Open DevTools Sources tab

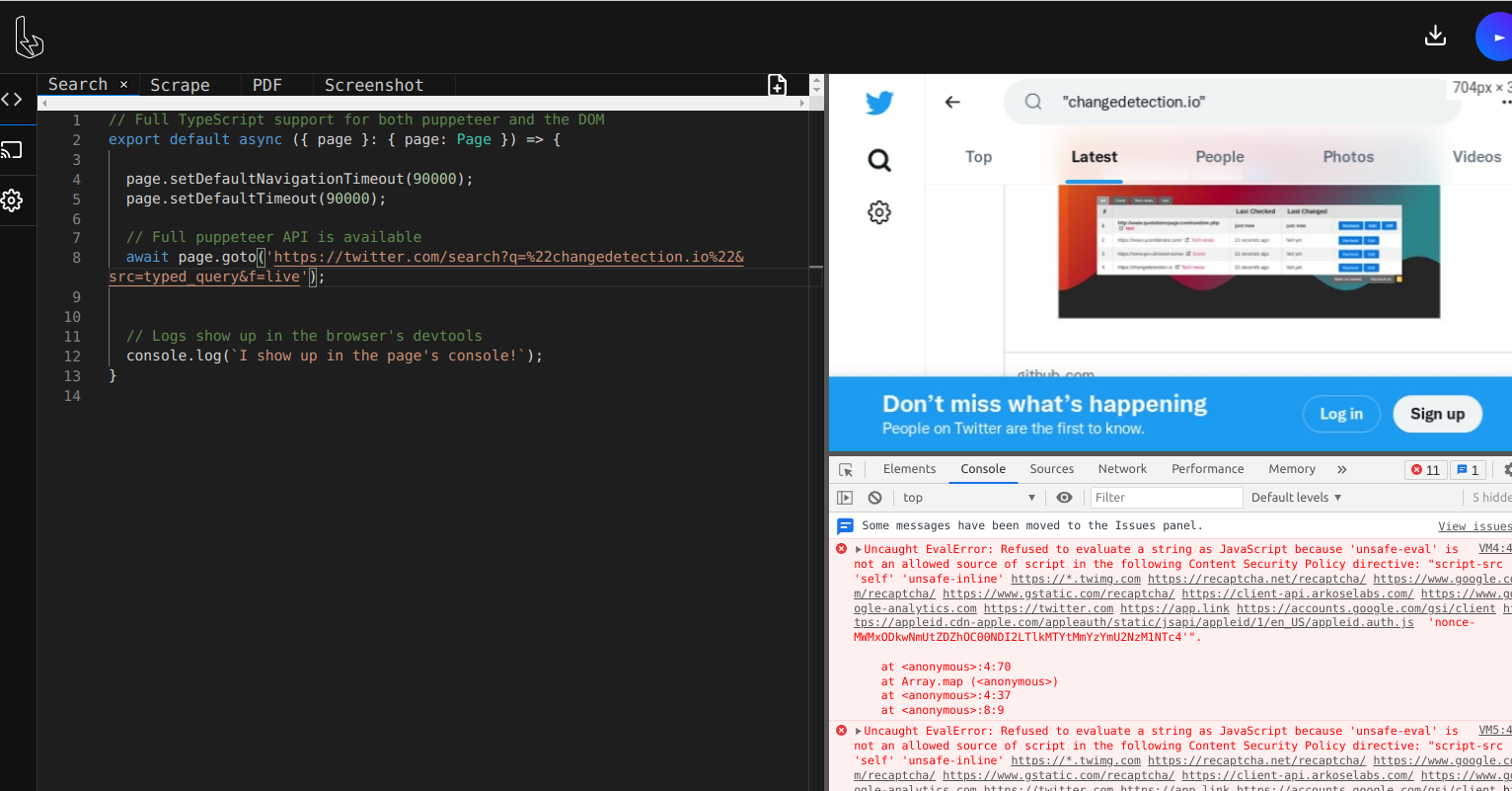tap(1052, 469)
